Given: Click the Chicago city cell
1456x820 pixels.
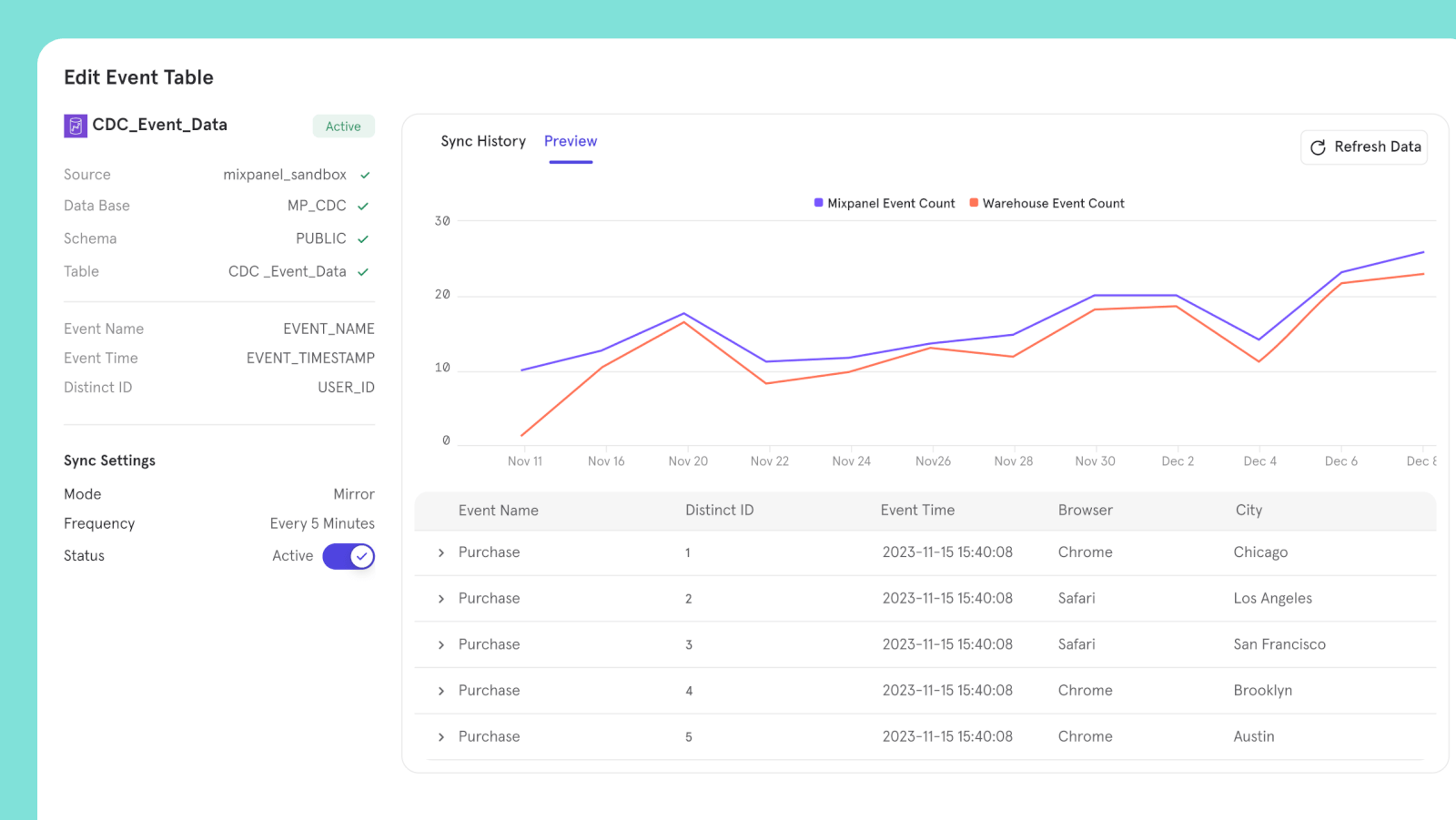Looking at the screenshot, I should (x=1260, y=552).
